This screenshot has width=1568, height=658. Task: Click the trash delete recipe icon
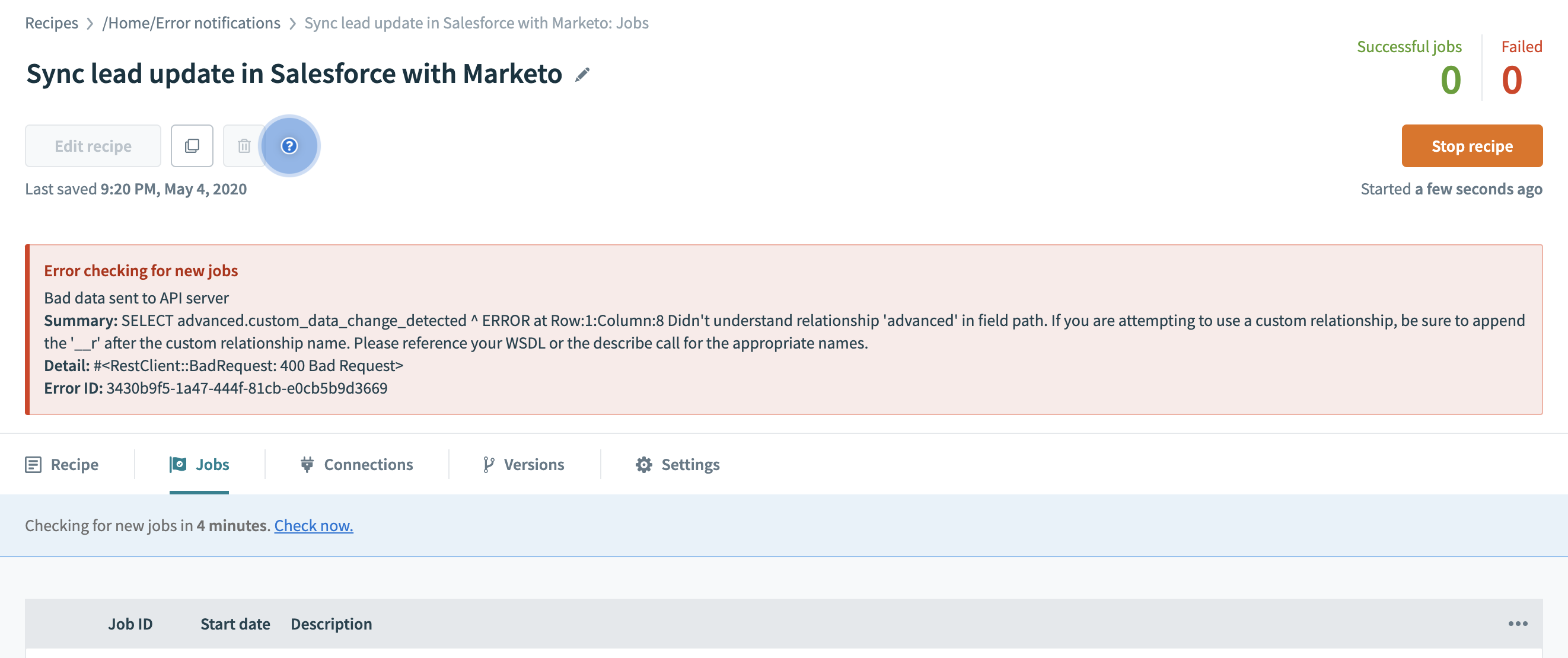(244, 146)
